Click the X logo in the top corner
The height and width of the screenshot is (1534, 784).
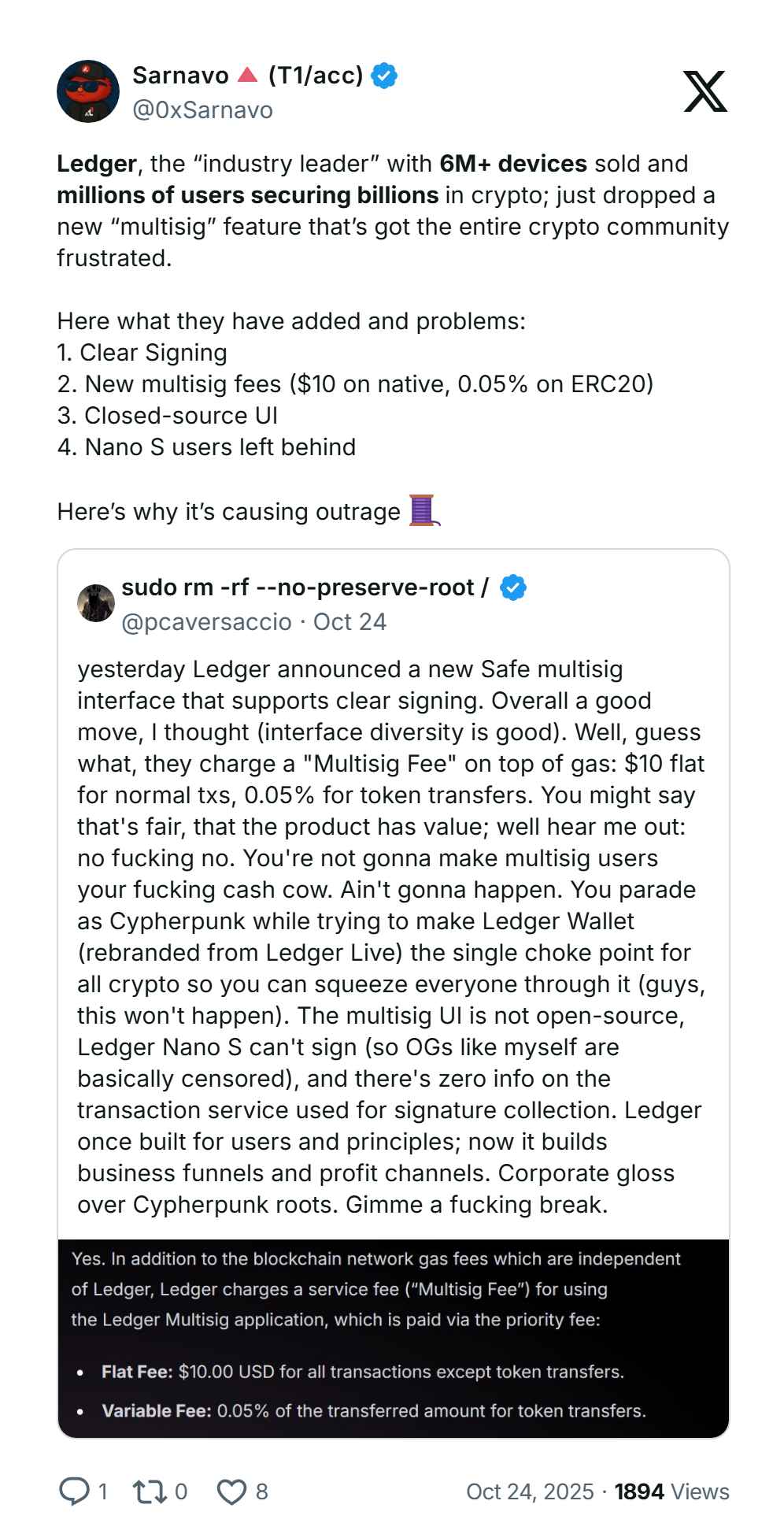[x=704, y=91]
